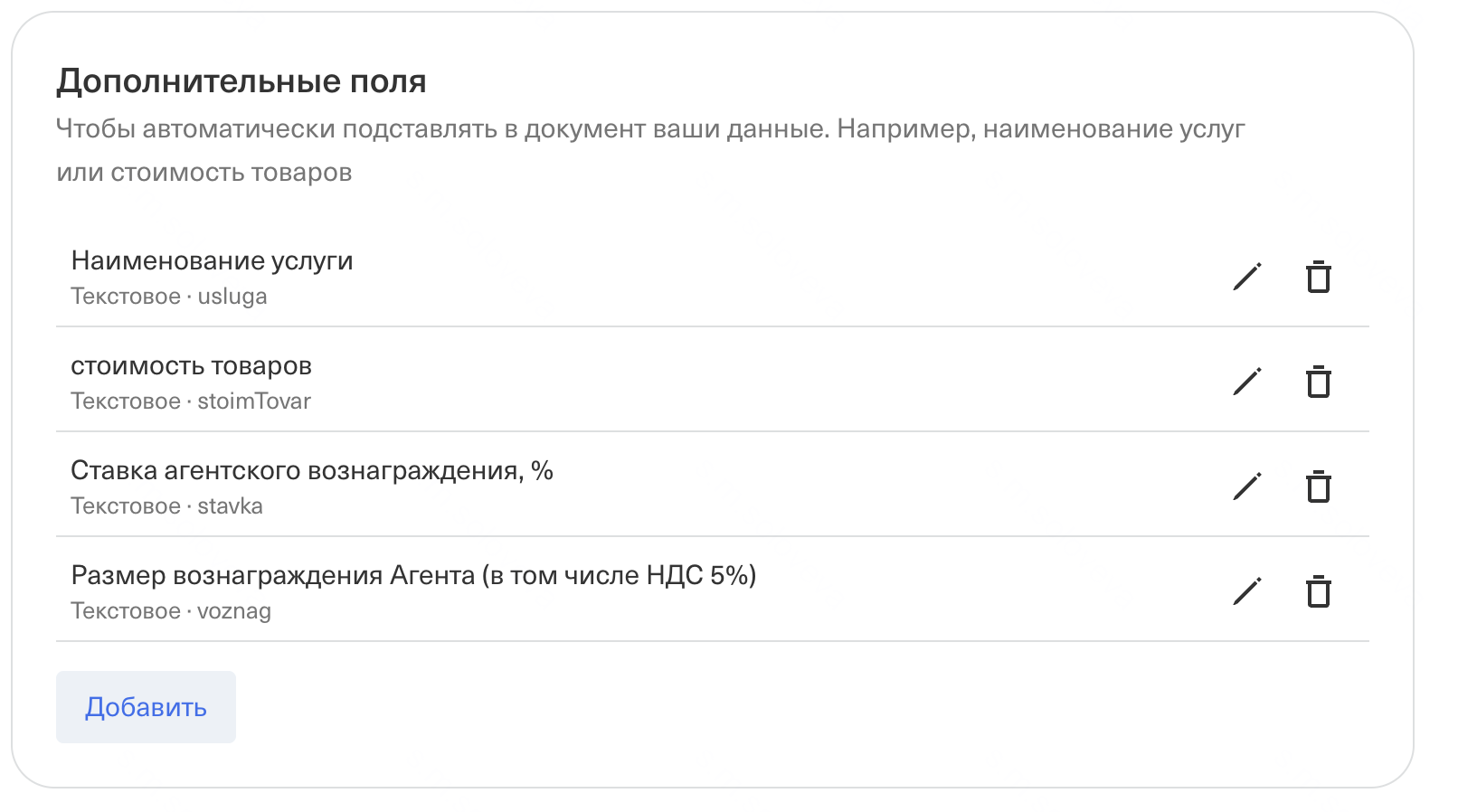Viewport: 1458px width, 812px height.
Task: Click the pencil icon for 'стоимость товаров'
Action: (1246, 382)
